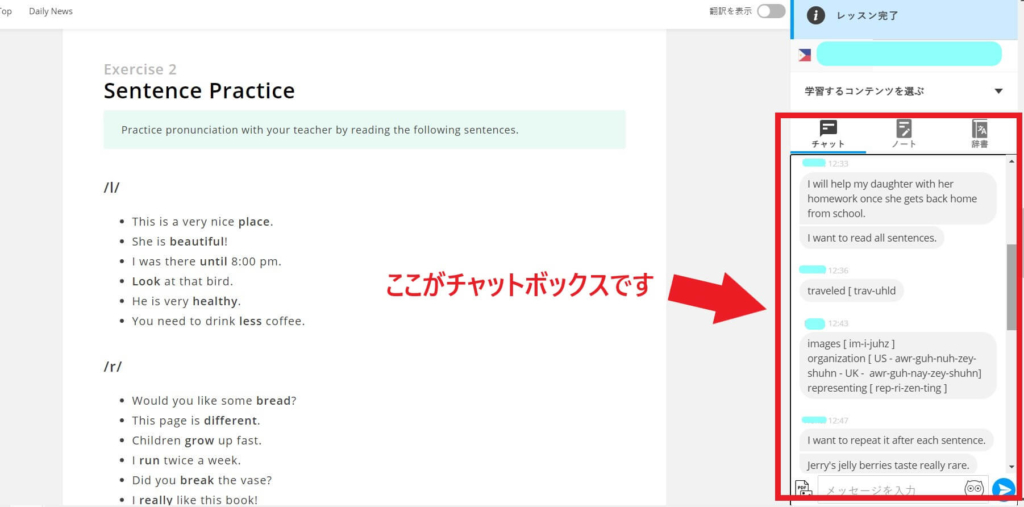
Task: Click the Sentence Practice heading
Action: pos(199,91)
